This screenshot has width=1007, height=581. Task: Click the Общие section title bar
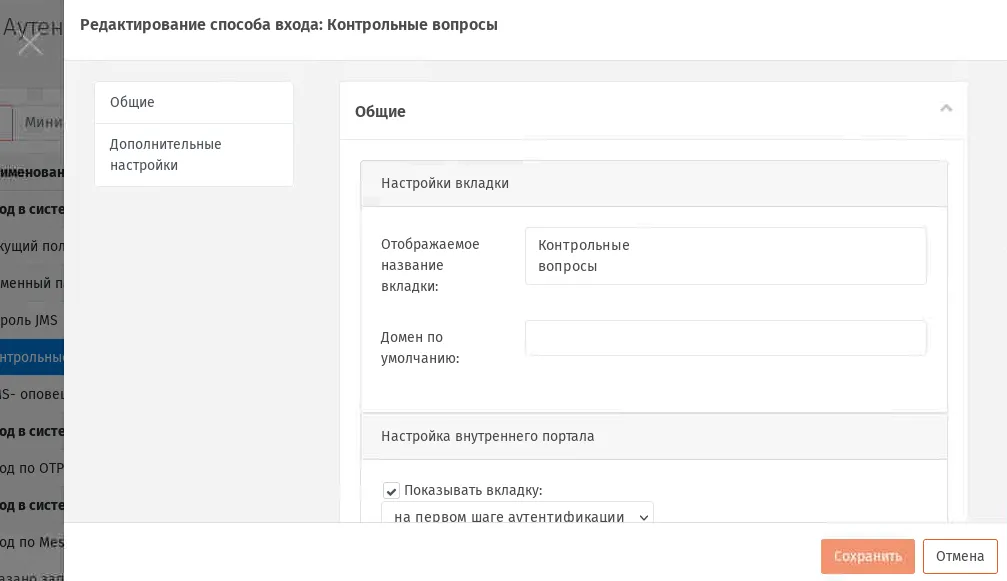(x=653, y=111)
